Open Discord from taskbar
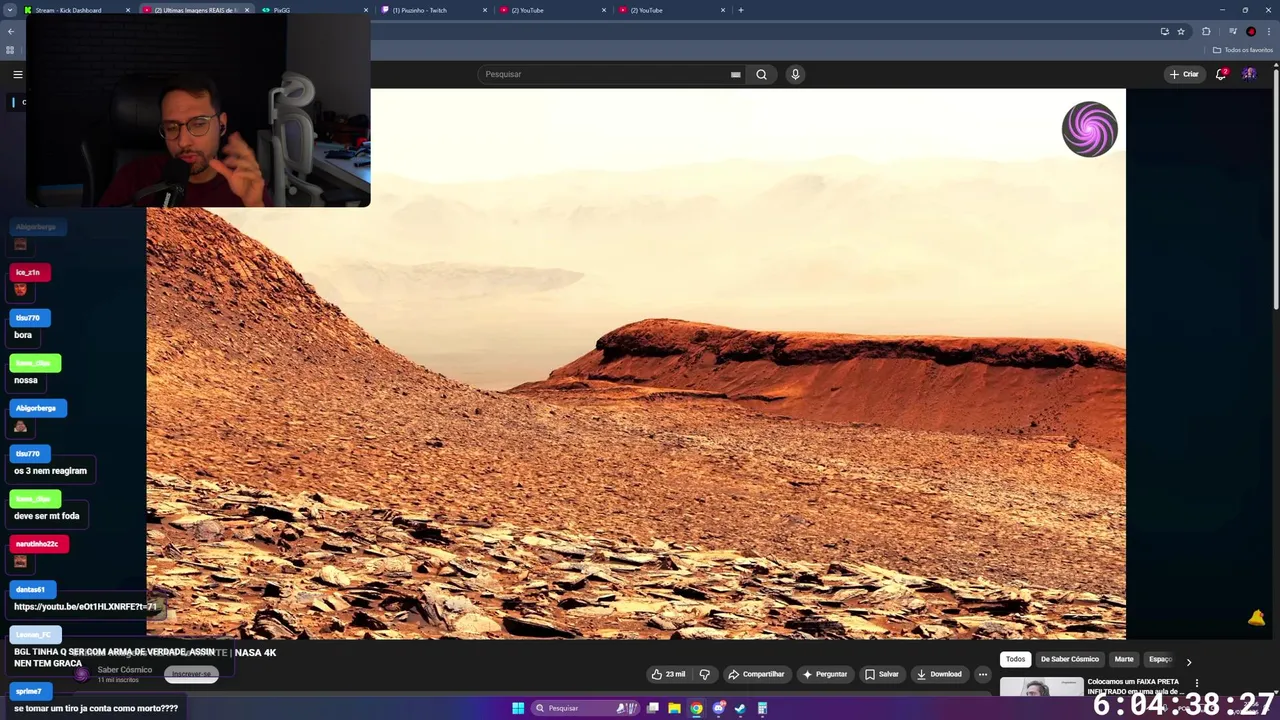1280x720 pixels. (x=719, y=708)
